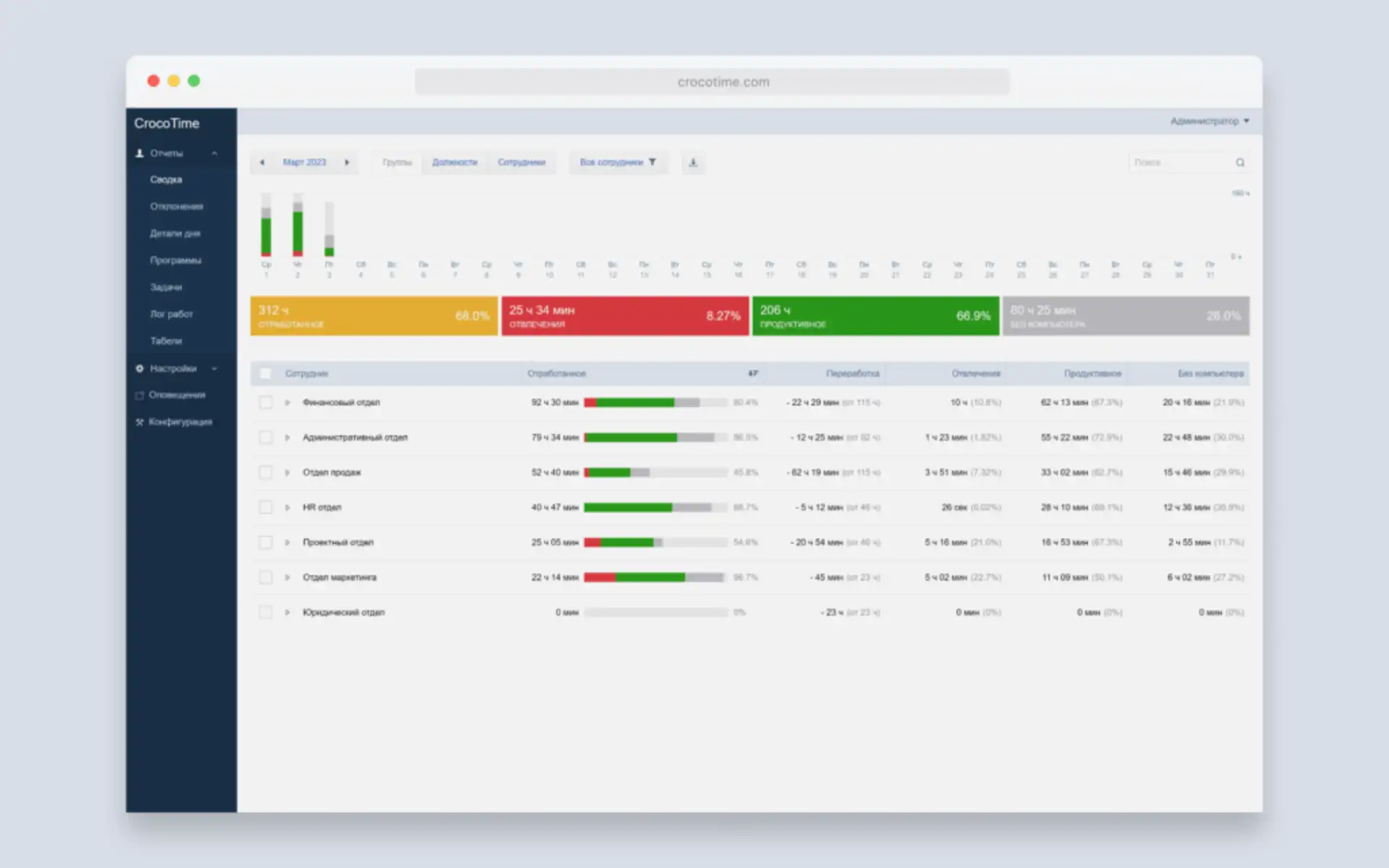The height and width of the screenshot is (868, 1389).
Task: Open Конфигурация with the tools icon
Action: pyautogui.click(x=140, y=422)
